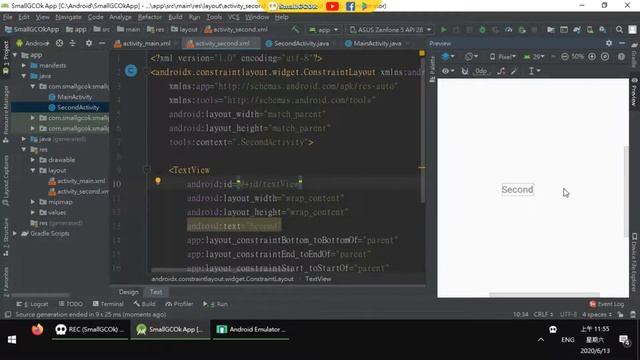640x360 pixels.
Task: Switch to the Design tab
Action: 129,292
